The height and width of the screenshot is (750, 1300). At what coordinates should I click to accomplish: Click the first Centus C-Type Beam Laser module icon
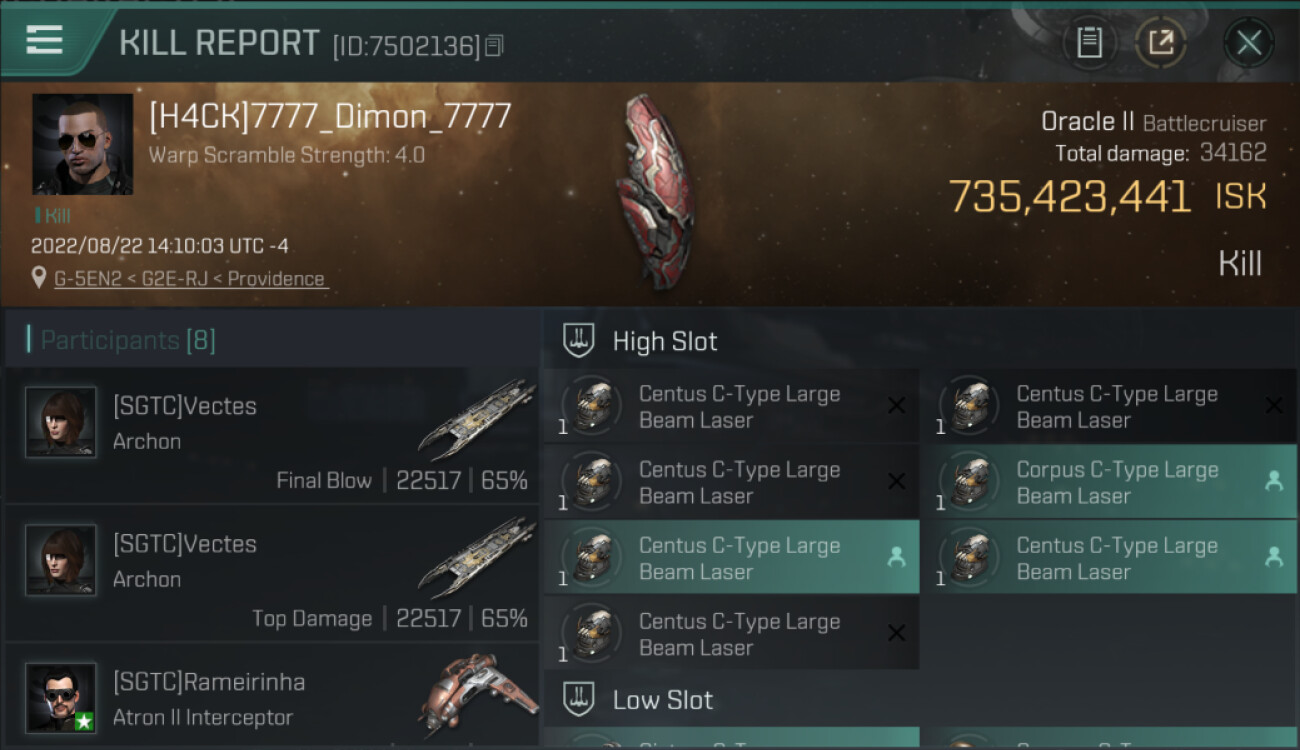click(592, 406)
